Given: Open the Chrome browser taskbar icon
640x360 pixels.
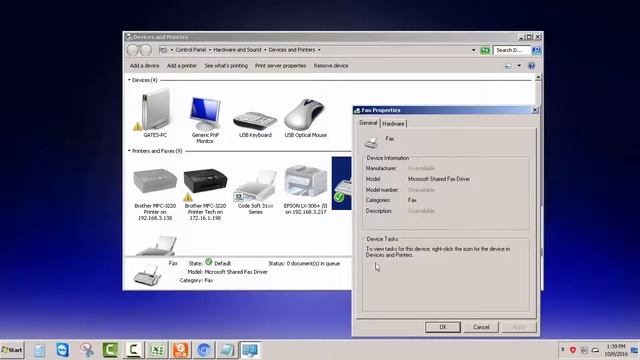Looking at the screenshot, I should click(x=204, y=350).
